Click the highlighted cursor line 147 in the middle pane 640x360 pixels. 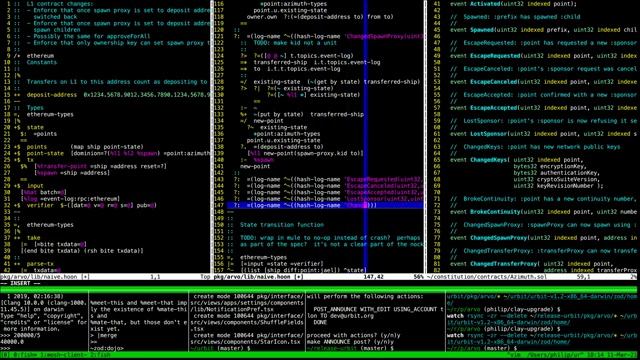(325, 205)
